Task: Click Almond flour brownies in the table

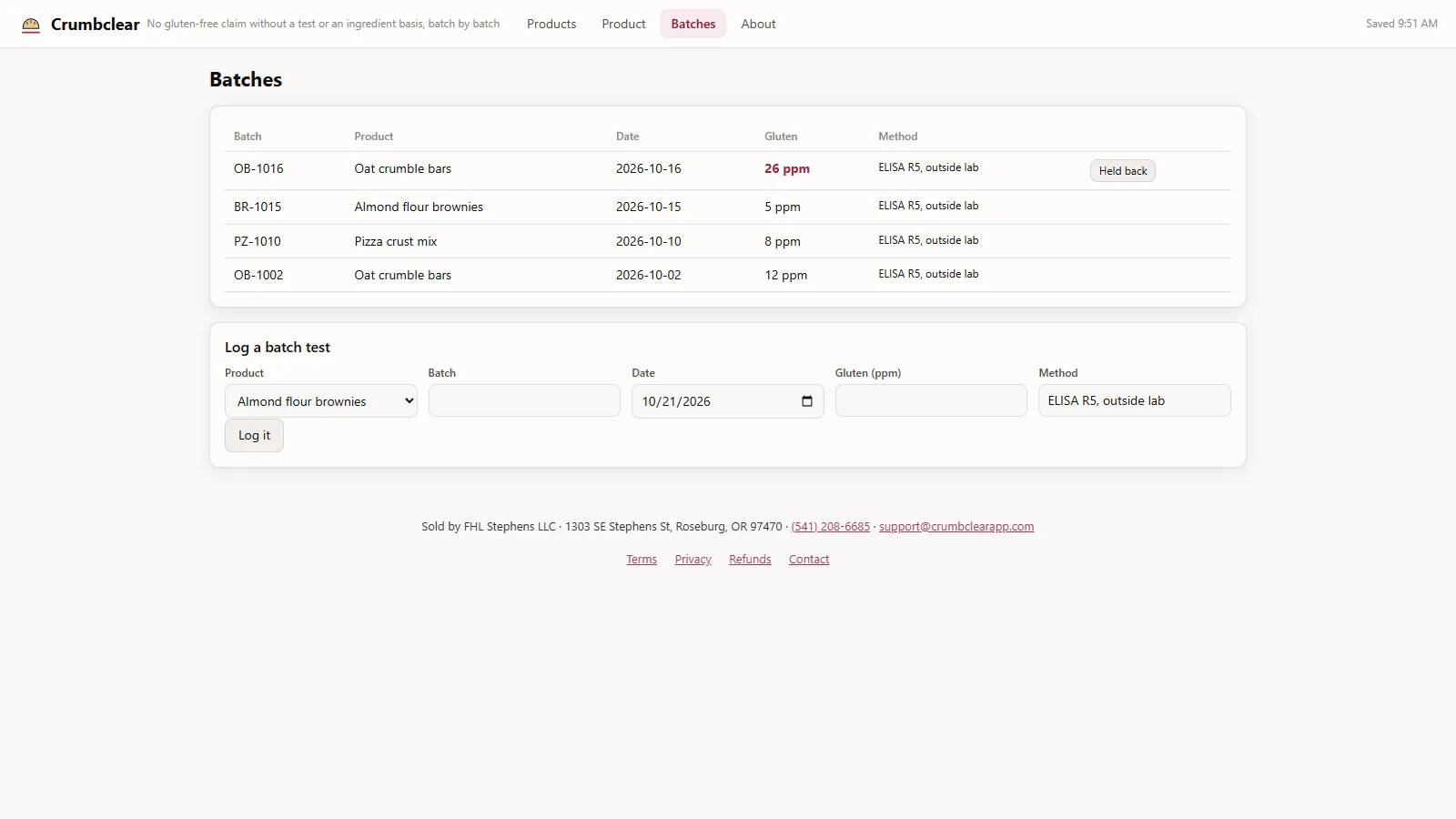Action: click(419, 207)
